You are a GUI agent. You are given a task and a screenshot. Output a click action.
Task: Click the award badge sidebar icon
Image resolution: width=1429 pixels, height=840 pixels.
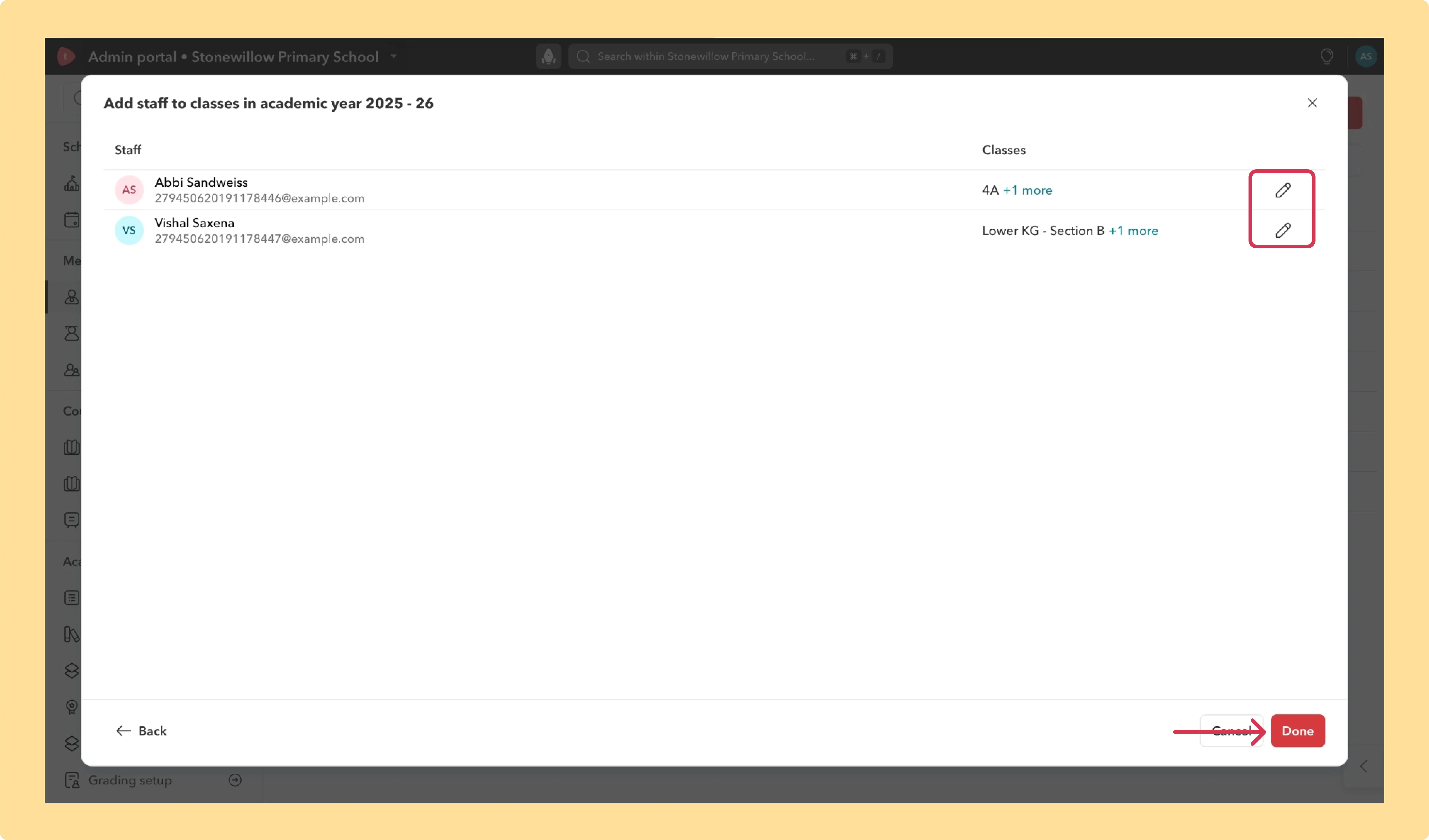[x=72, y=707]
